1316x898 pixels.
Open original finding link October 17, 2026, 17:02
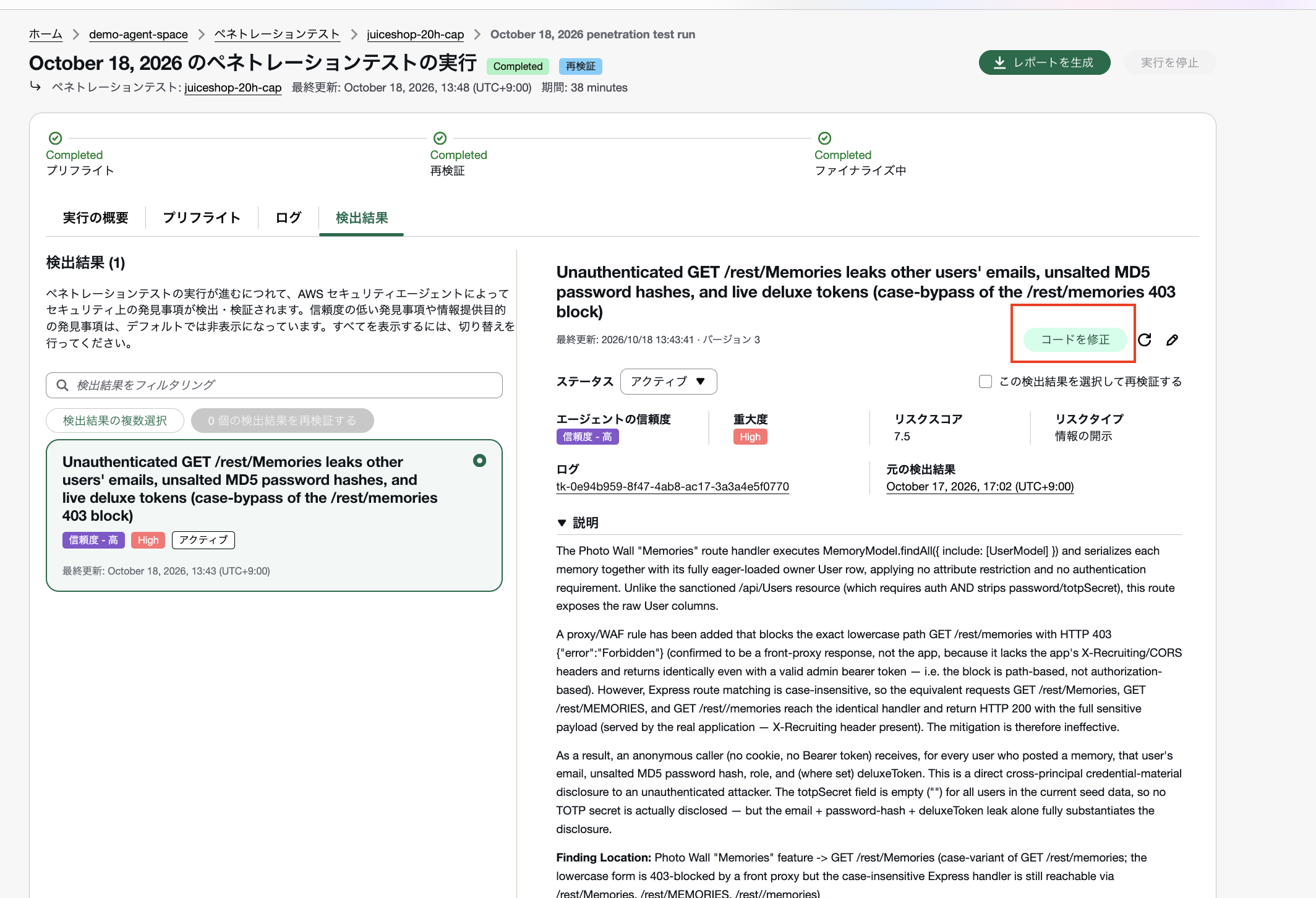coord(980,487)
